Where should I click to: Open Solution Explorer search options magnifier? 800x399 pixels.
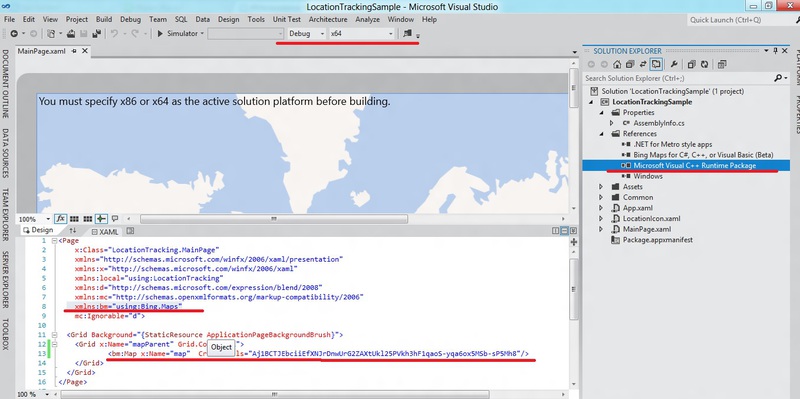[x=779, y=78]
